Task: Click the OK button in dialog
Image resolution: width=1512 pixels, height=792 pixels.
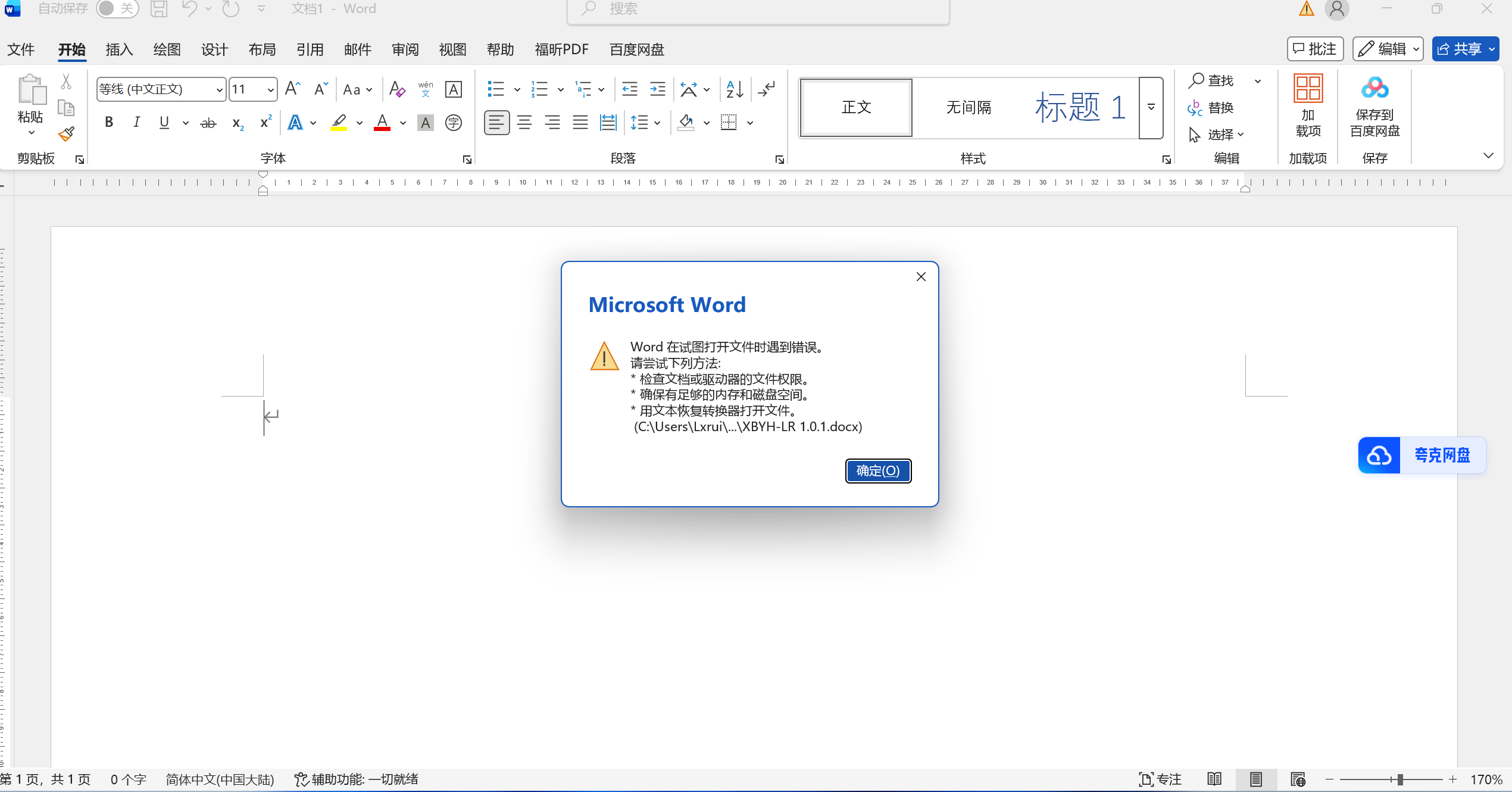Action: coord(878,471)
